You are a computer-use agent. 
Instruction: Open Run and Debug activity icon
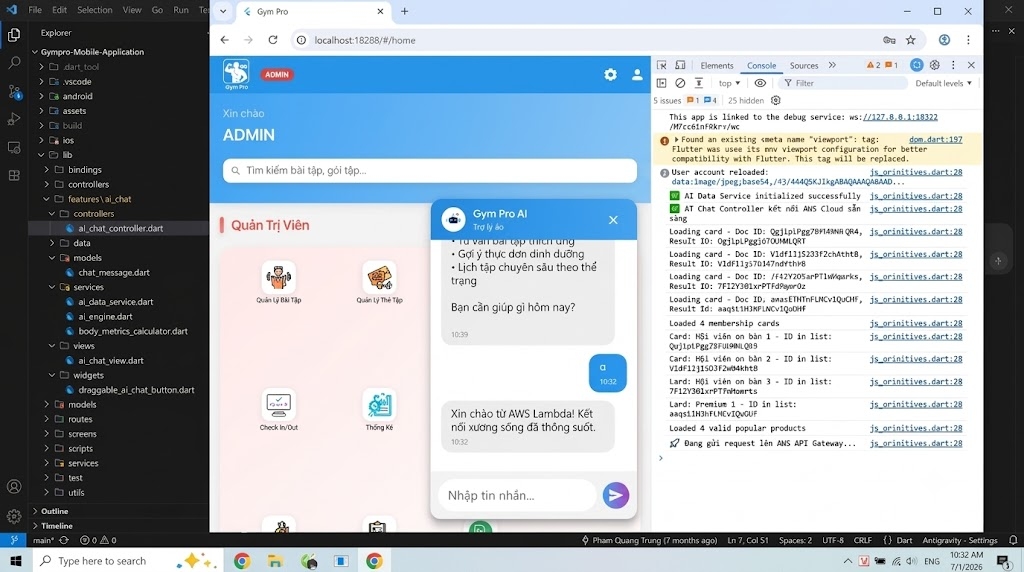click(14, 119)
